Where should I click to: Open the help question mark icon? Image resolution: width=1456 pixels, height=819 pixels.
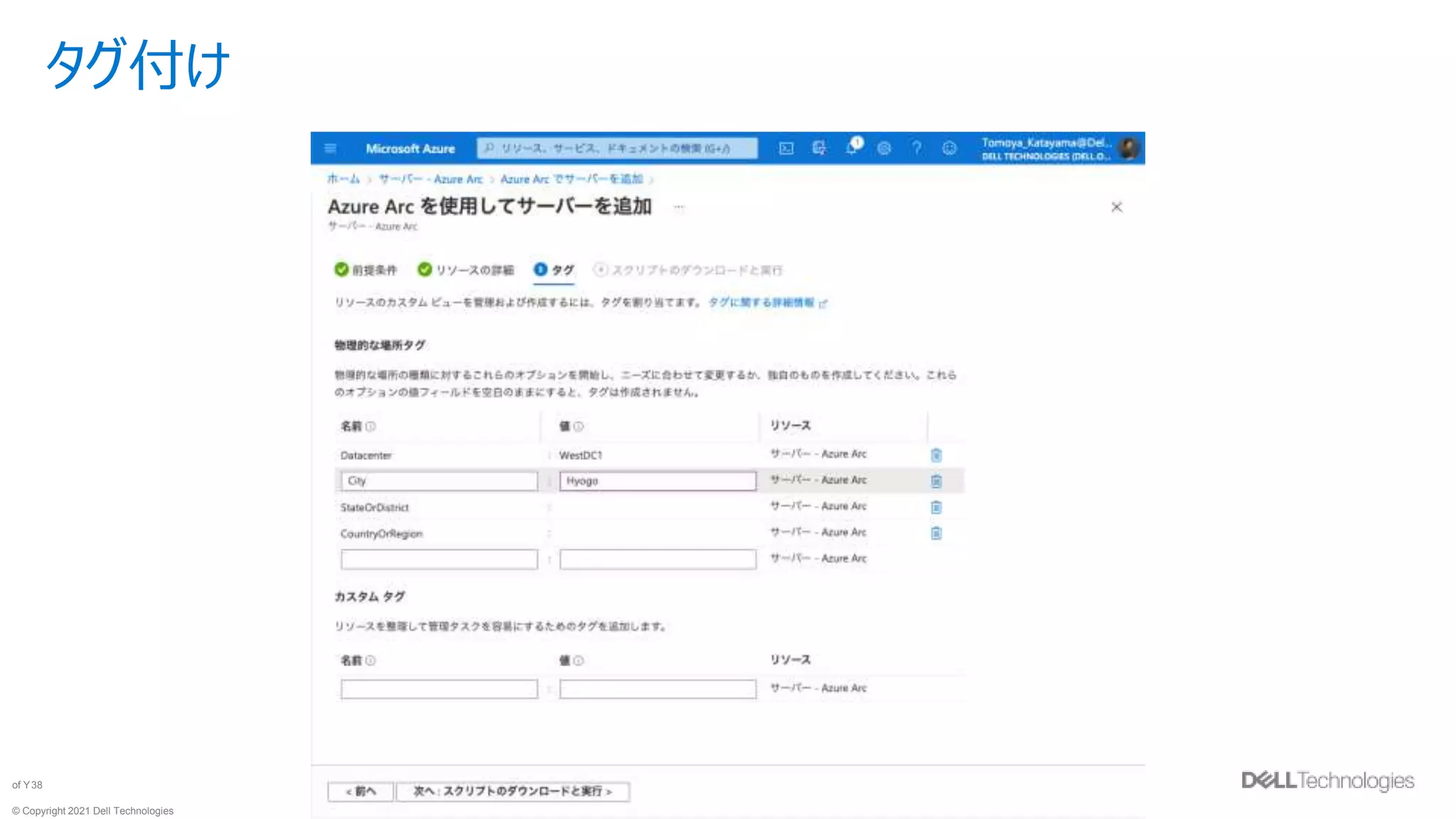tap(916, 148)
